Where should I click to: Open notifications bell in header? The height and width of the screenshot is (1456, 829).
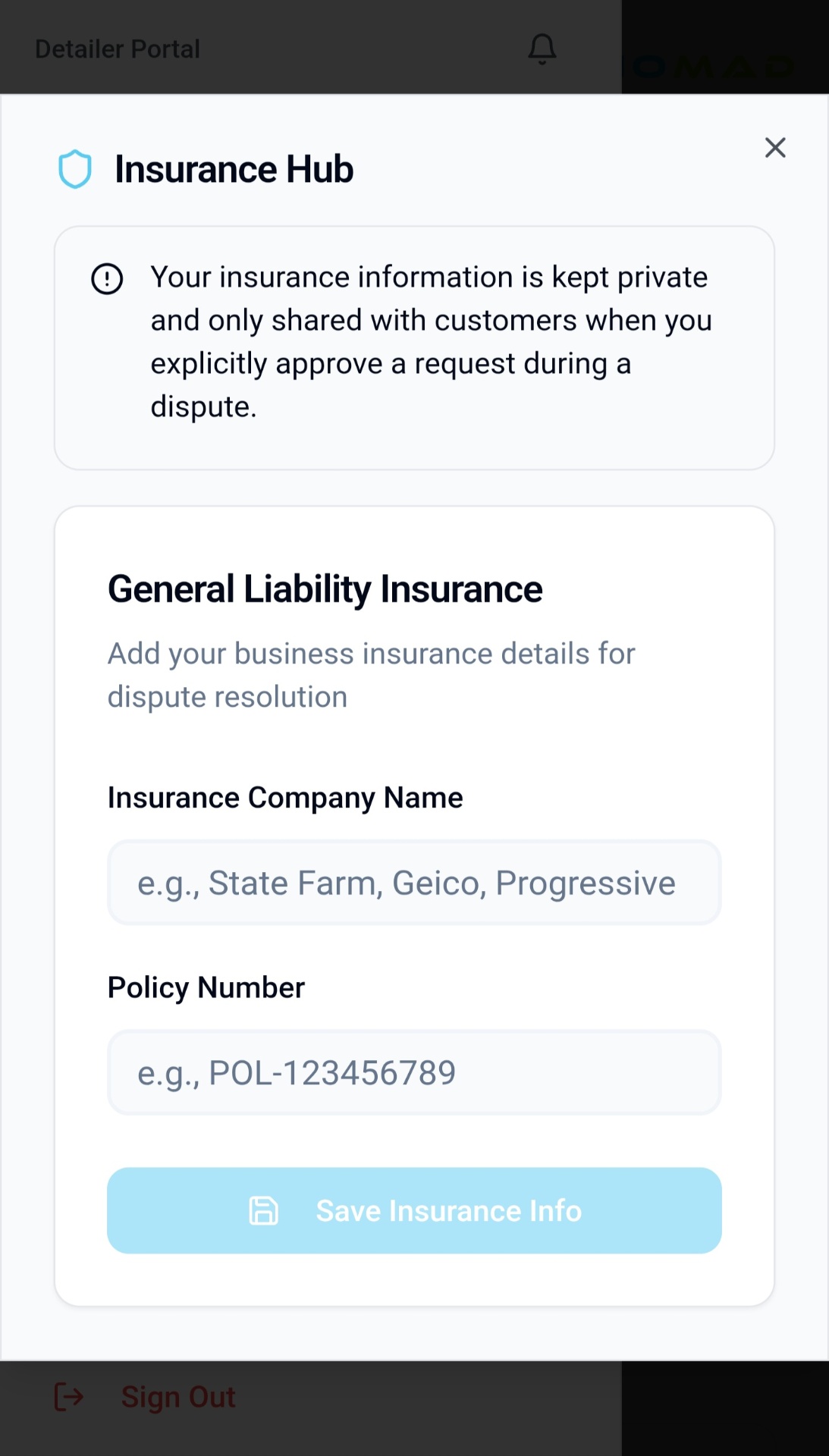pyautogui.click(x=542, y=49)
